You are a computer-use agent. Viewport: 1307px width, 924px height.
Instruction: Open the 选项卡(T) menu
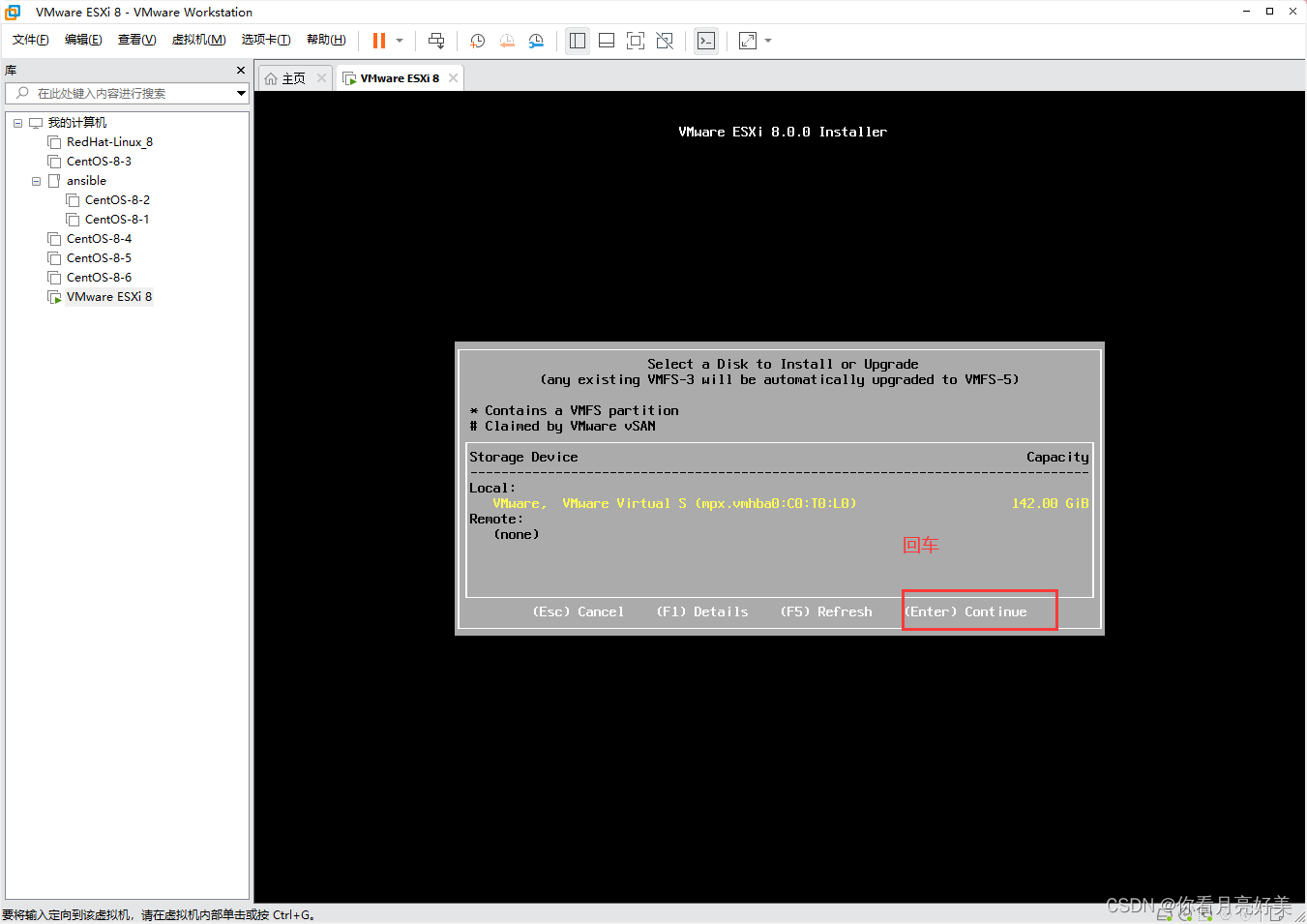[266, 40]
